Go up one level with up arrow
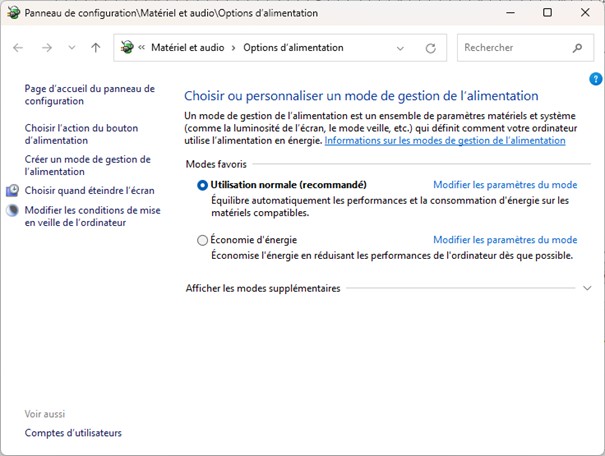 click(x=96, y=48)
